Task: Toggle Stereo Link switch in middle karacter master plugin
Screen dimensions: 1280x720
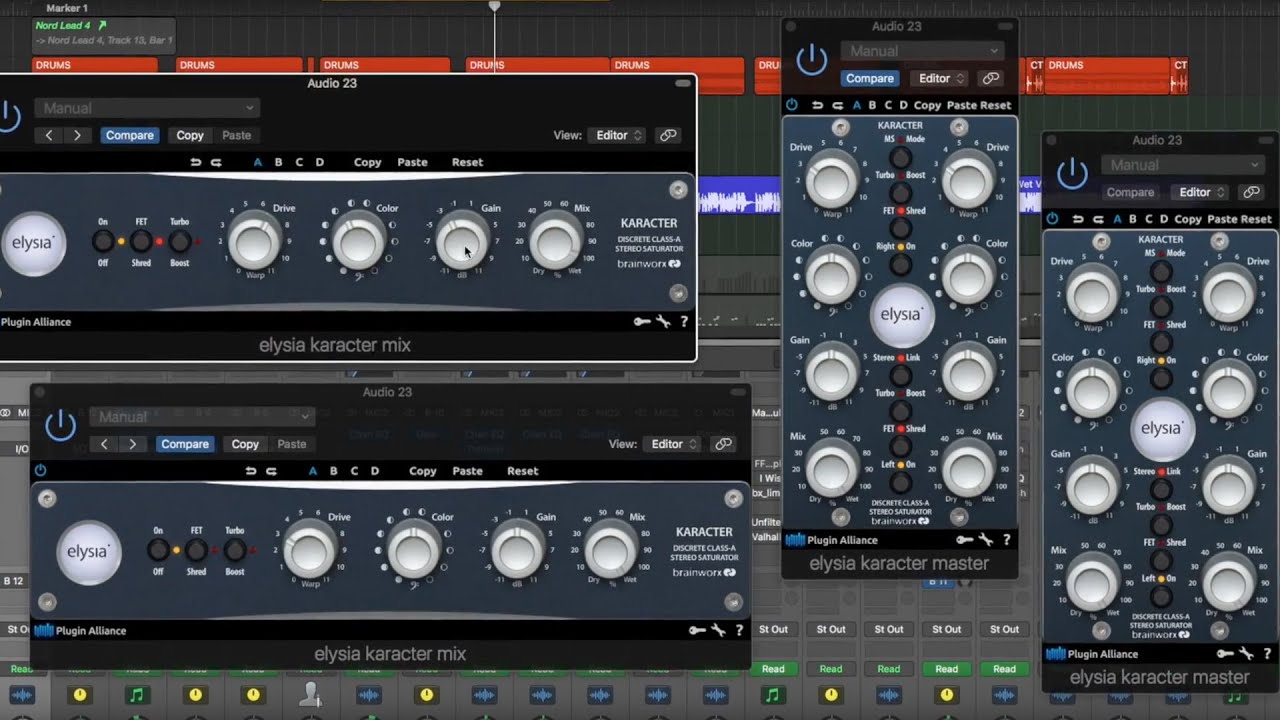Action: [900, 376]
